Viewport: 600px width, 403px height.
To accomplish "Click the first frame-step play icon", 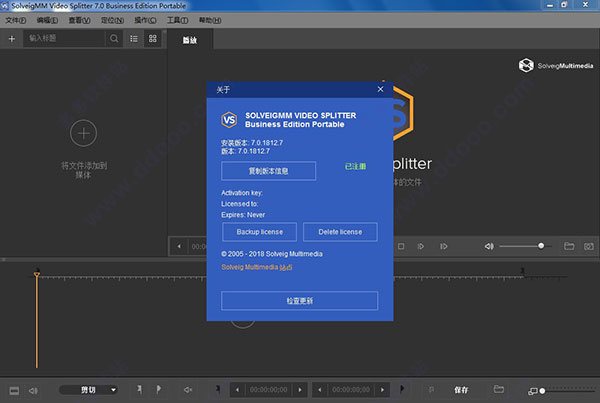I will [x=421, y=246].
